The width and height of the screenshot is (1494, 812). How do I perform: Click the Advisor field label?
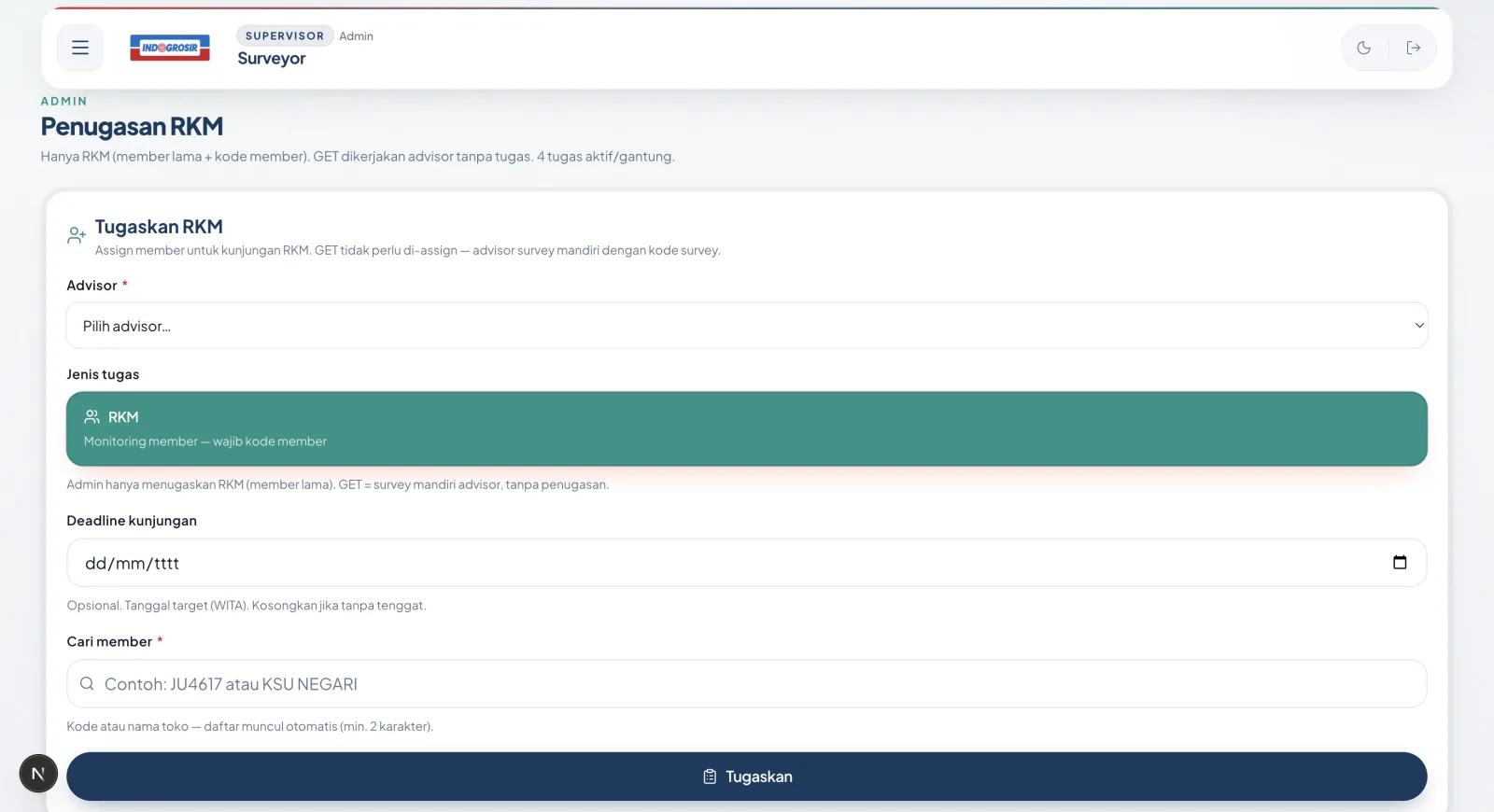click(x=92, y=286)
